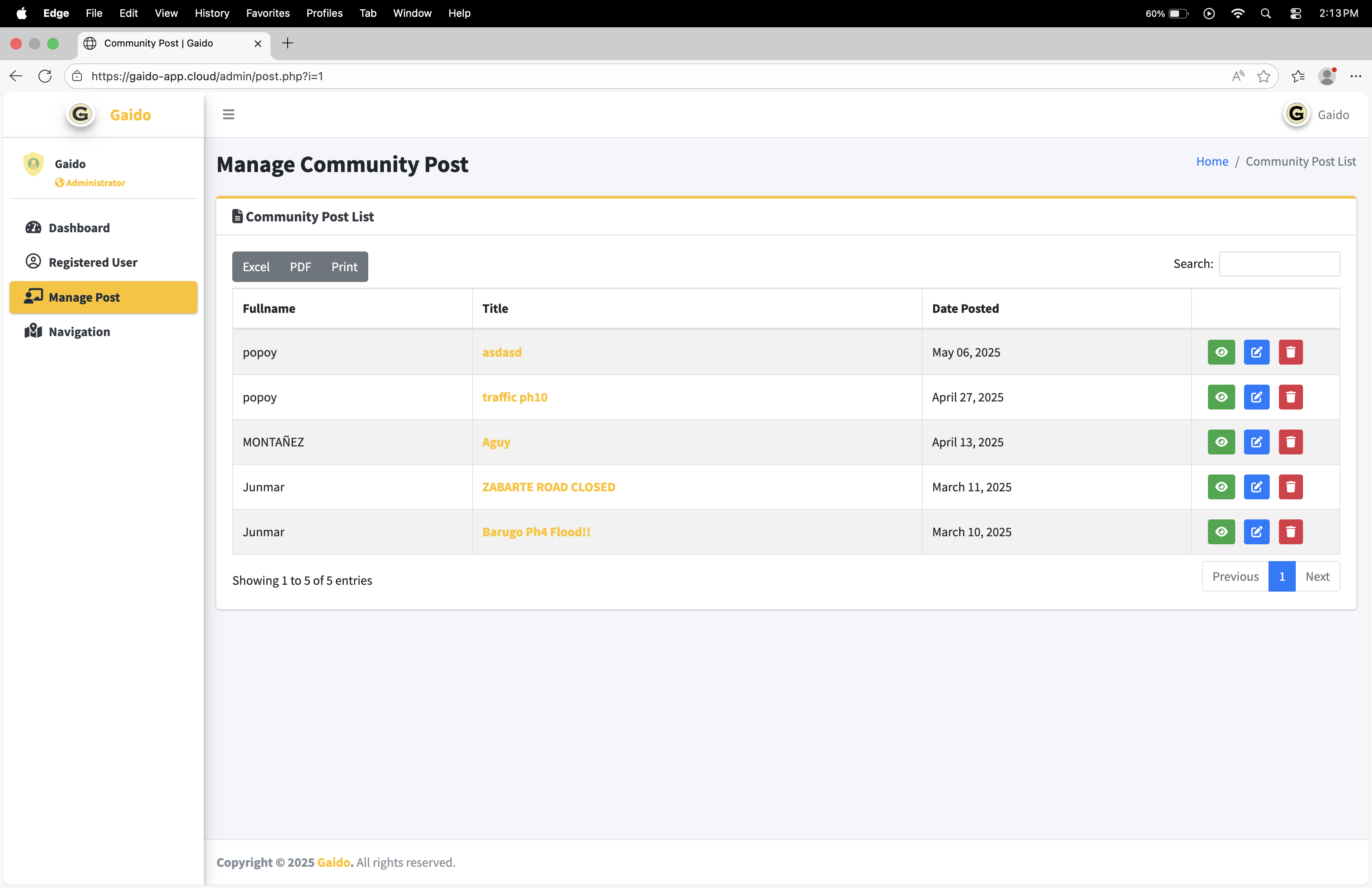
Task: Click the Home breadcrumb link
Action: (x=1212, y=161)
